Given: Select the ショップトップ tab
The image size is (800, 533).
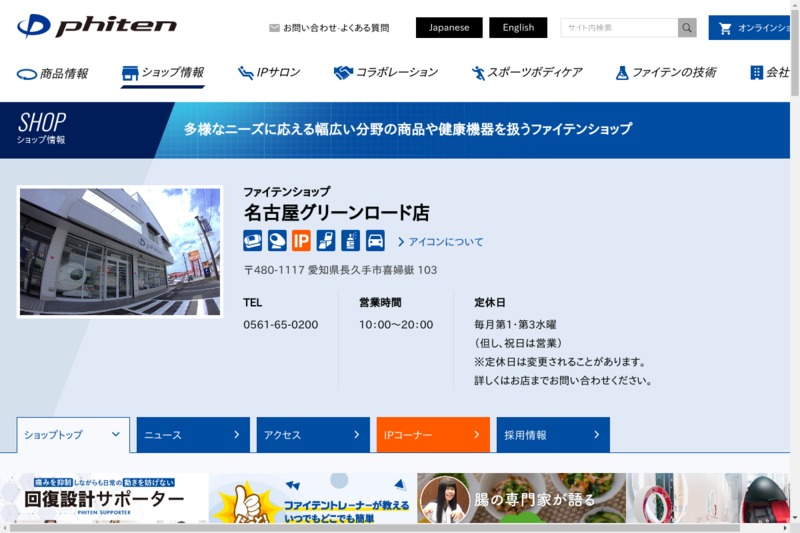Looking at the screenshot, I should click(73, 435).
